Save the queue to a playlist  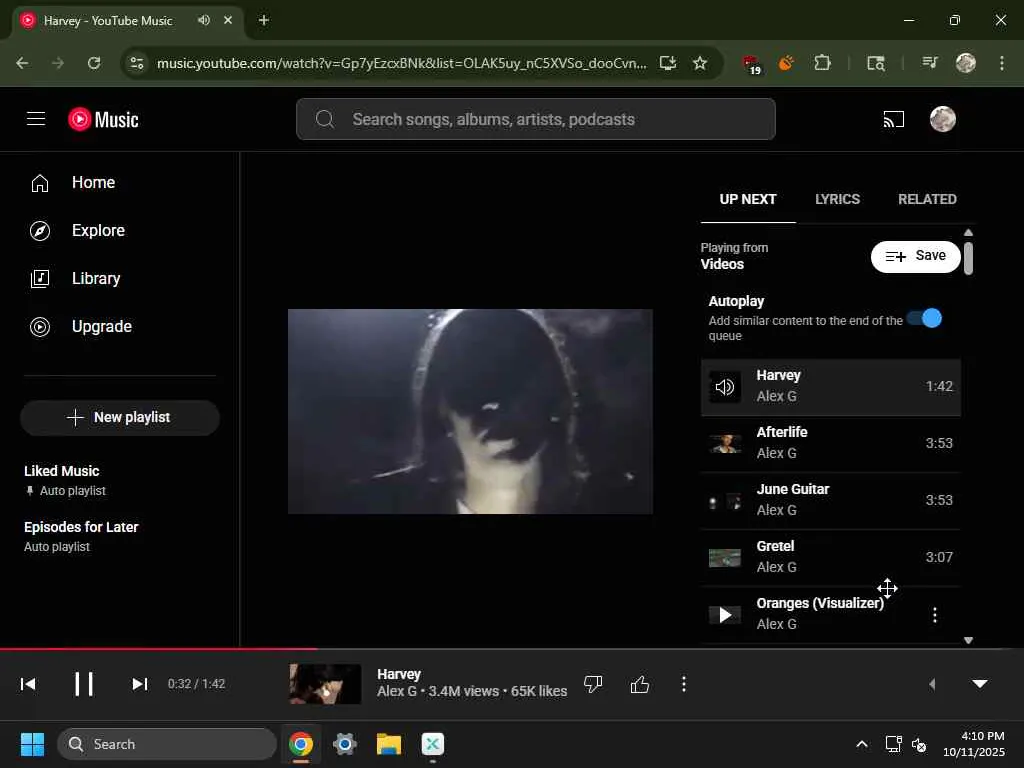[916, 256]
